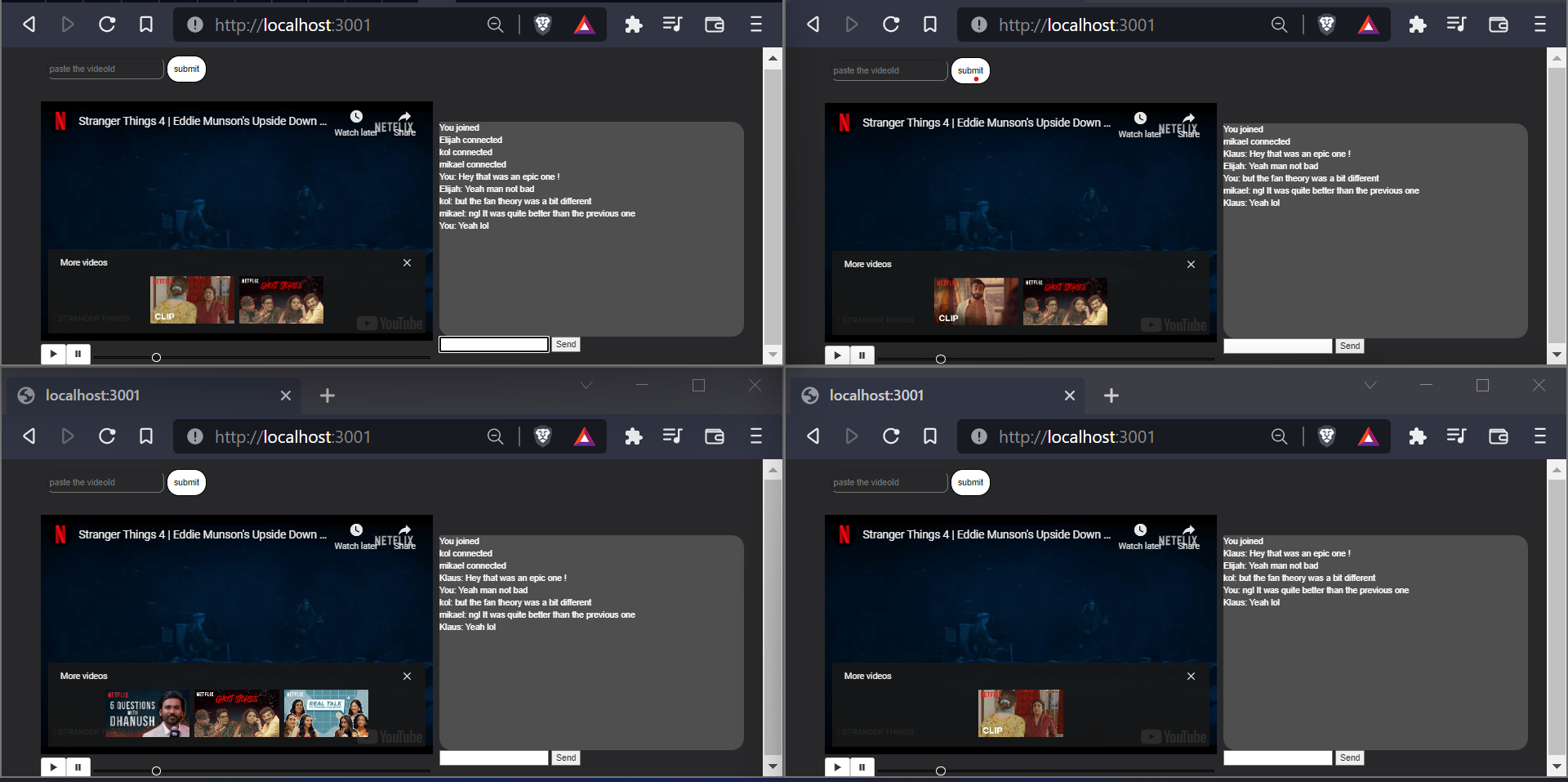
Task: Open the extensions puzzle icon in top-left window
Action: coord(634,25)
